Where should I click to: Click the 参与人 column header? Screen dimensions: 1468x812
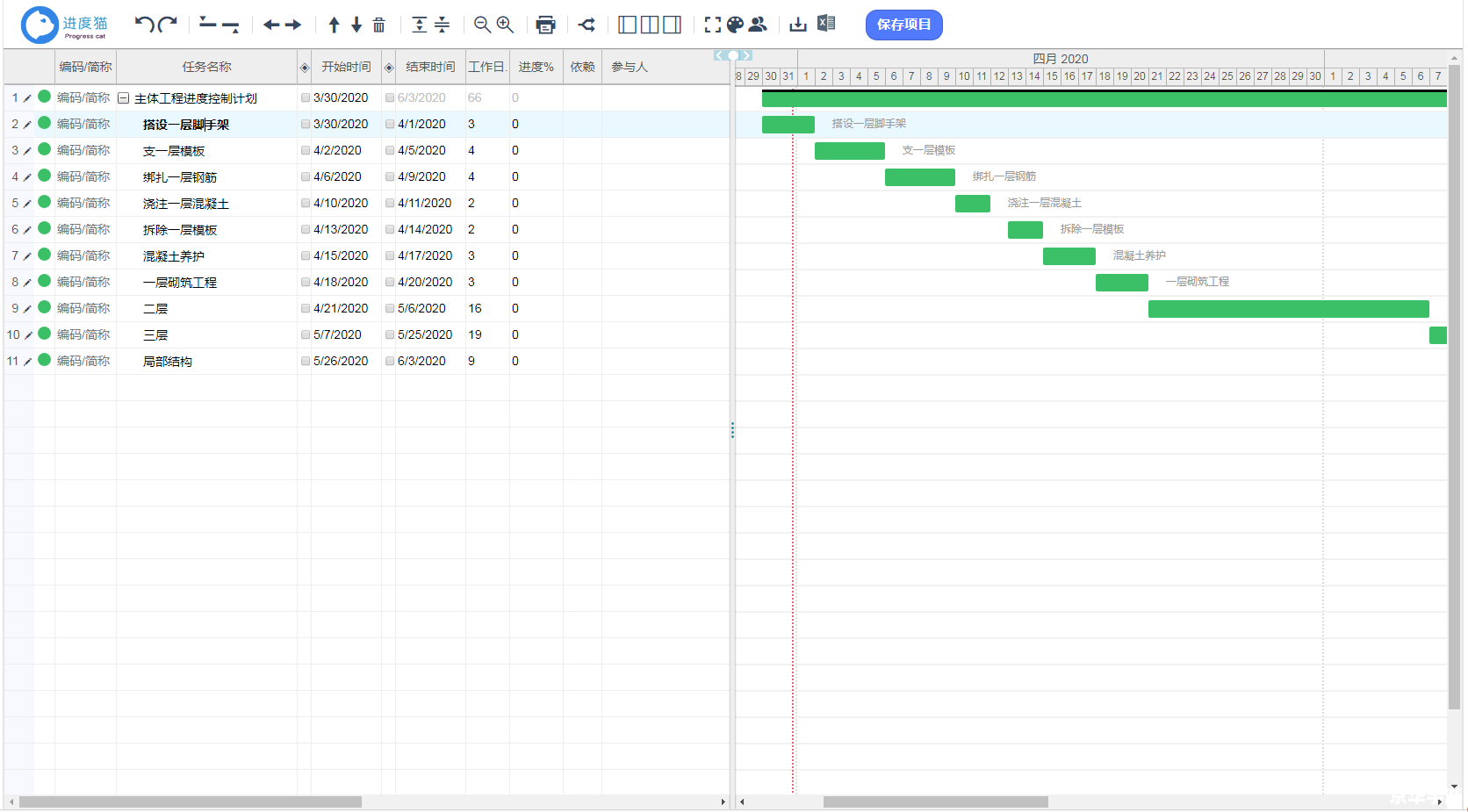(629, 67)
